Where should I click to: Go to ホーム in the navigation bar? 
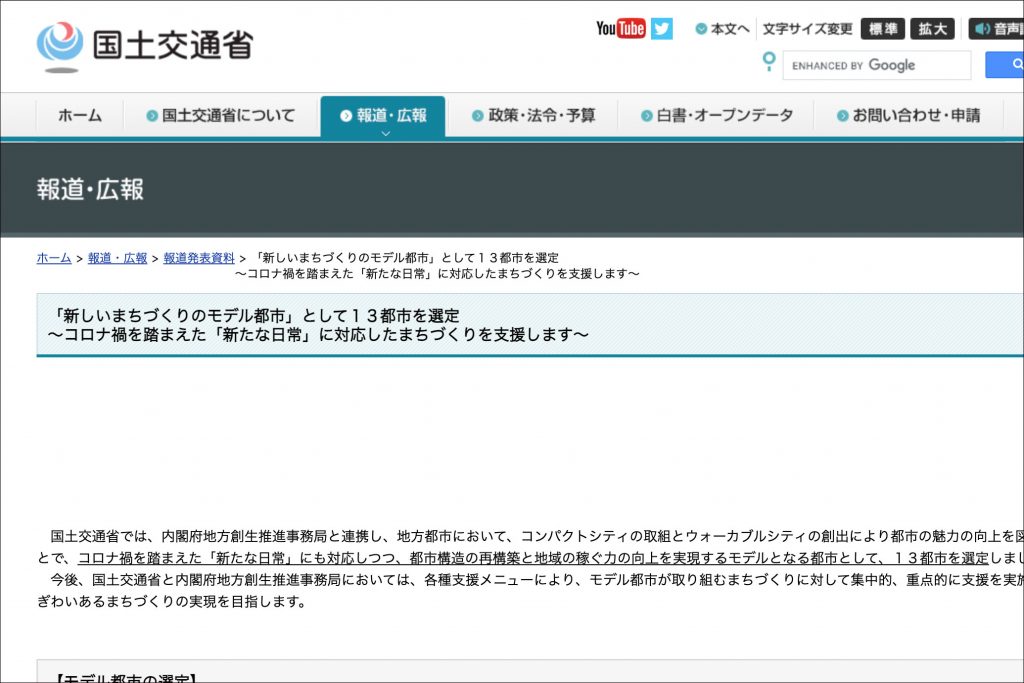[x=80, y=115]
